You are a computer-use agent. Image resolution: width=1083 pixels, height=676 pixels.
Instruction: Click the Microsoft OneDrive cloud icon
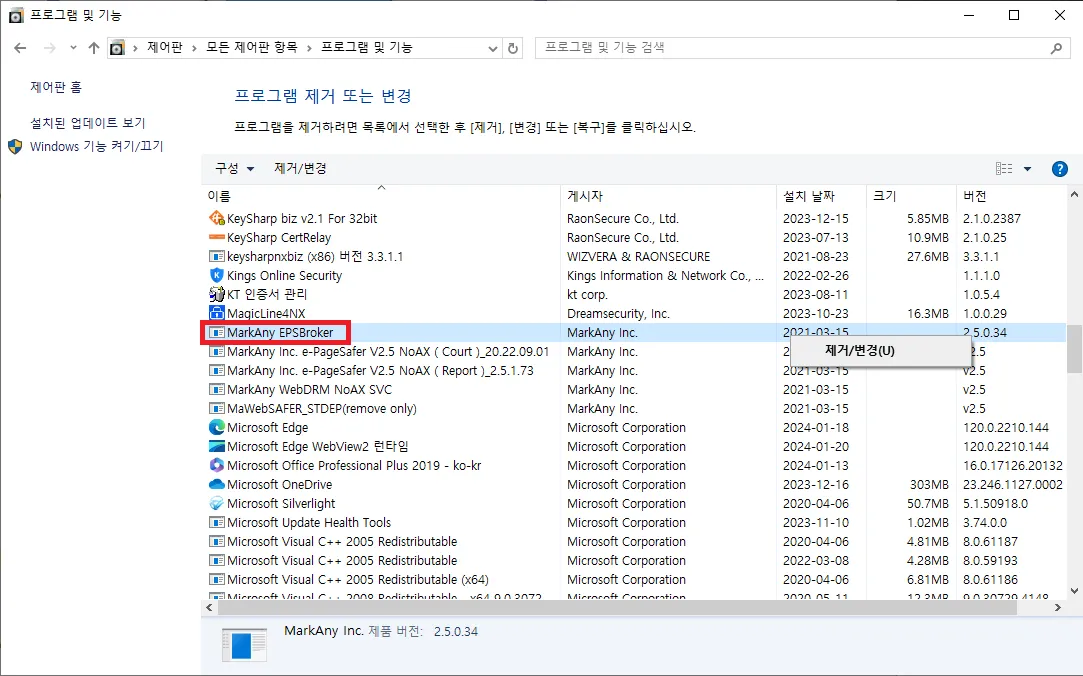click(216, 485)
